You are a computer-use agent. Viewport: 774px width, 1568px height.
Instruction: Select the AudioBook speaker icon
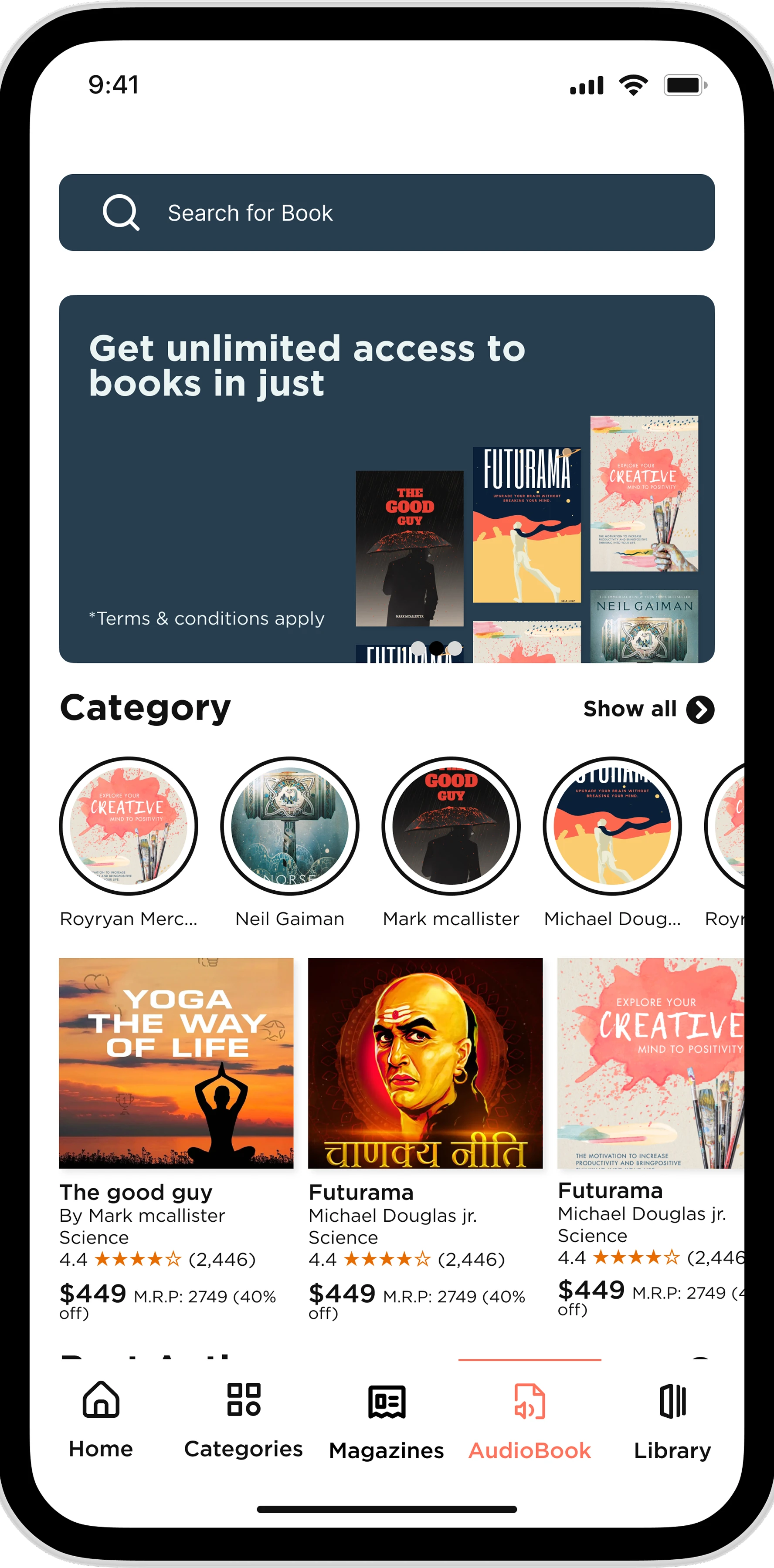coord(530,1401)
